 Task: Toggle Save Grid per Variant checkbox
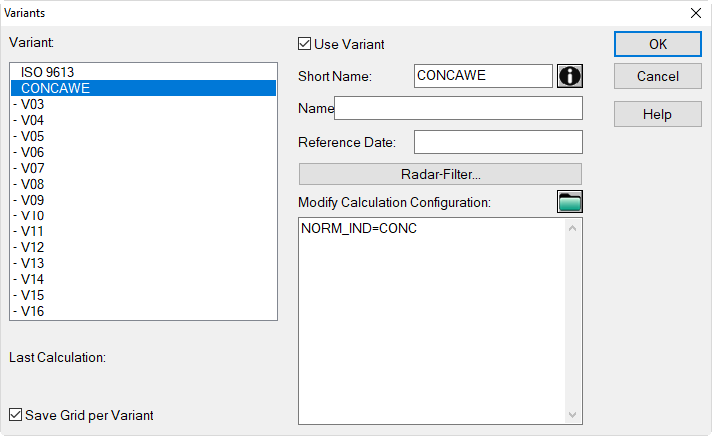(x=15, y=415)
